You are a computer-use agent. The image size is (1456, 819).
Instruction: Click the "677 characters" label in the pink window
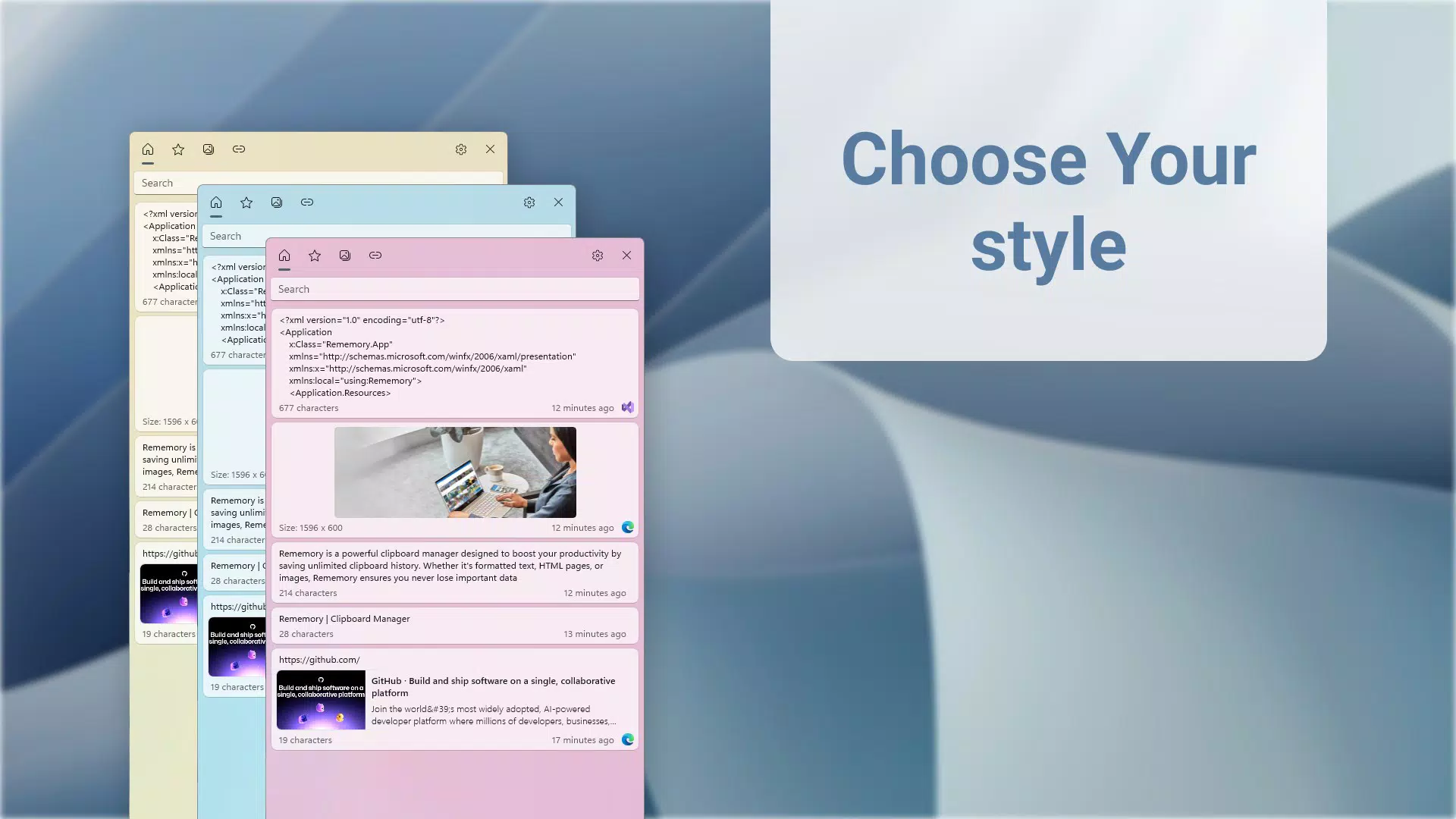[x=309, y=408]
